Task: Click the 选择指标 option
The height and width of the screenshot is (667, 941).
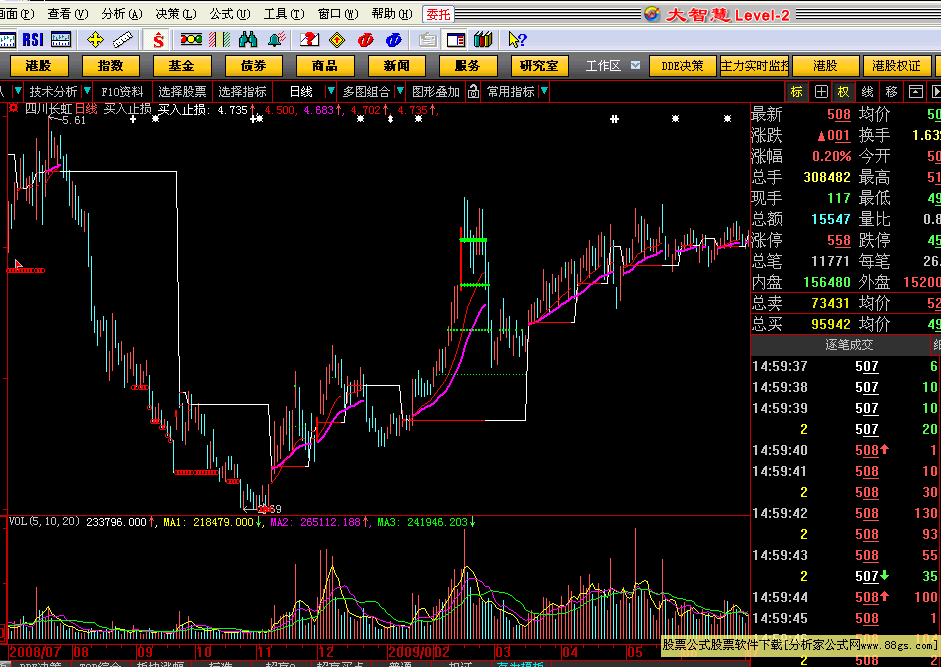Action: (242, 91)
